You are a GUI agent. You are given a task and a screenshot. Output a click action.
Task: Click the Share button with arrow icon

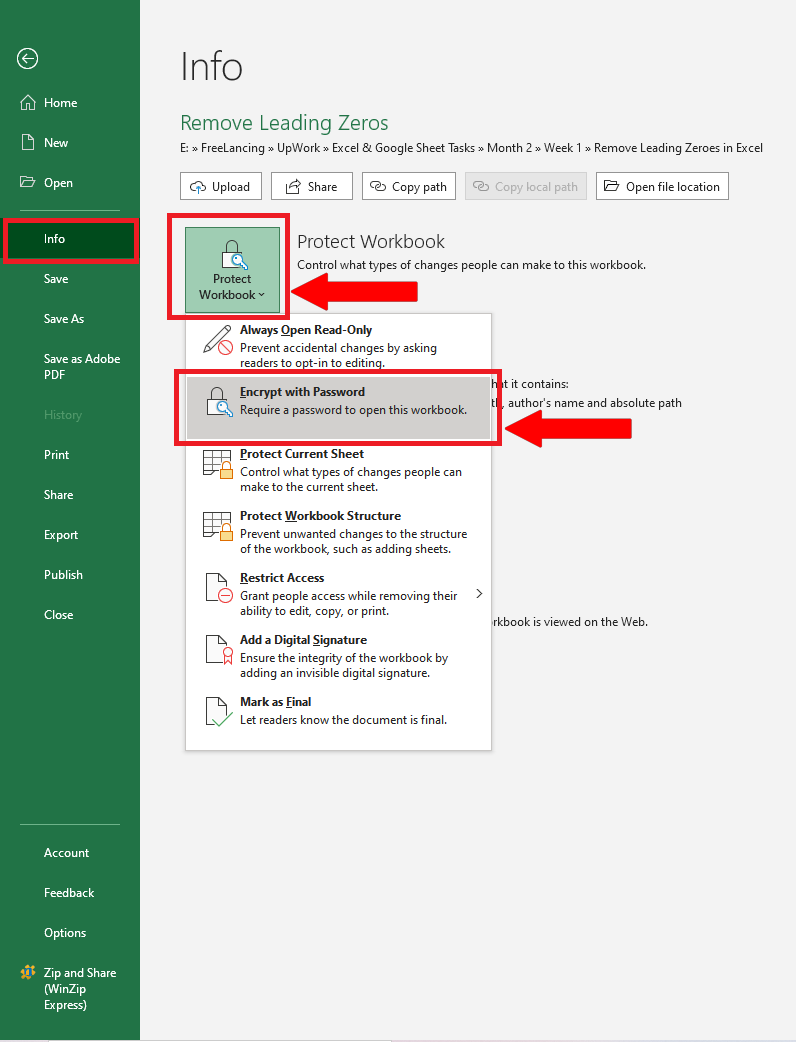(312, 187)
